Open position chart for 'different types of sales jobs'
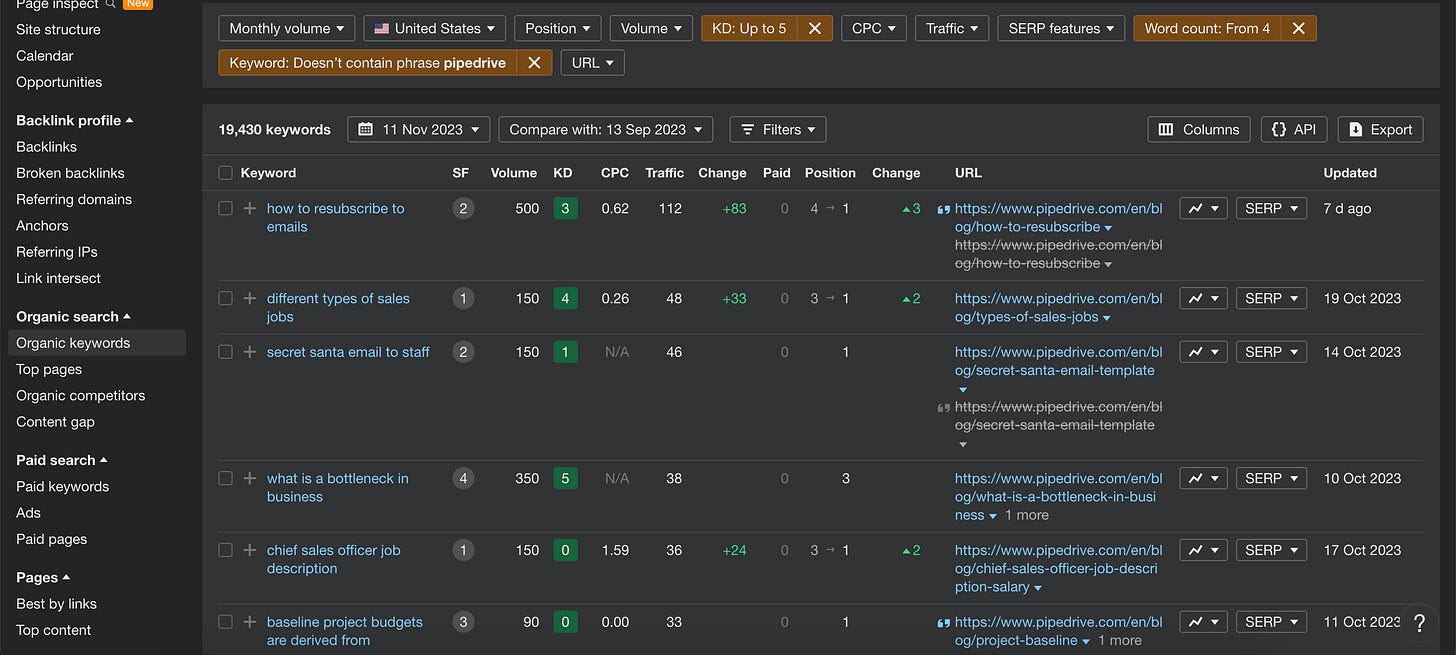 pos(1204,299)
